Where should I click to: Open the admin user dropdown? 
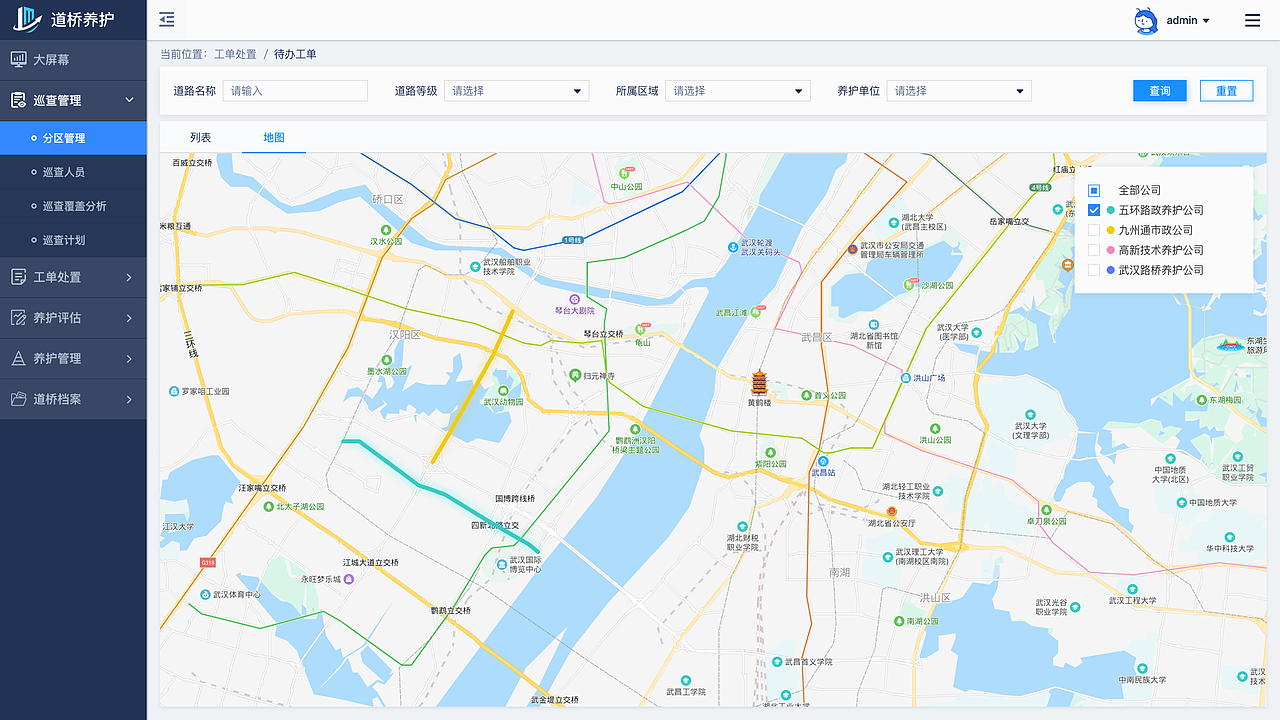coord(1188,20)
